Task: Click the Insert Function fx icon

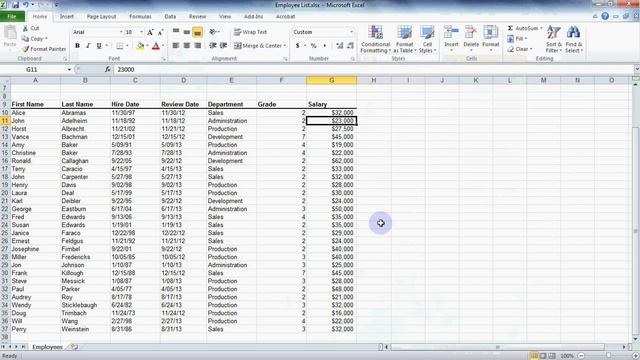Action: [107, 69]
